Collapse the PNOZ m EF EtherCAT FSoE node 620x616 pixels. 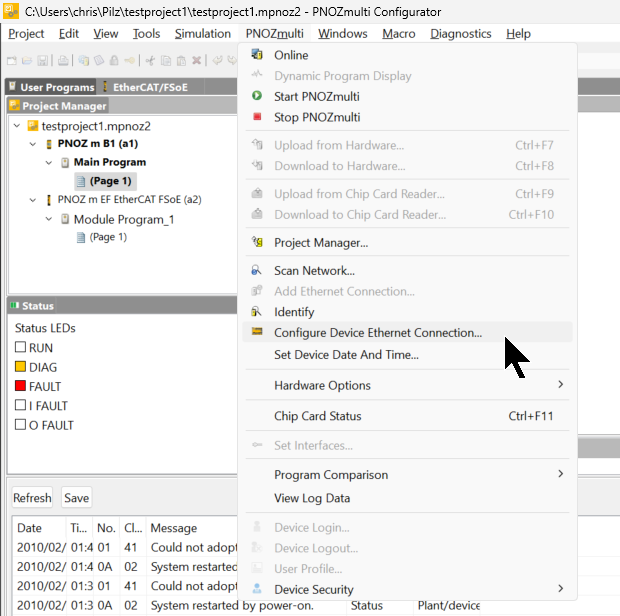[x=33, y=200]
